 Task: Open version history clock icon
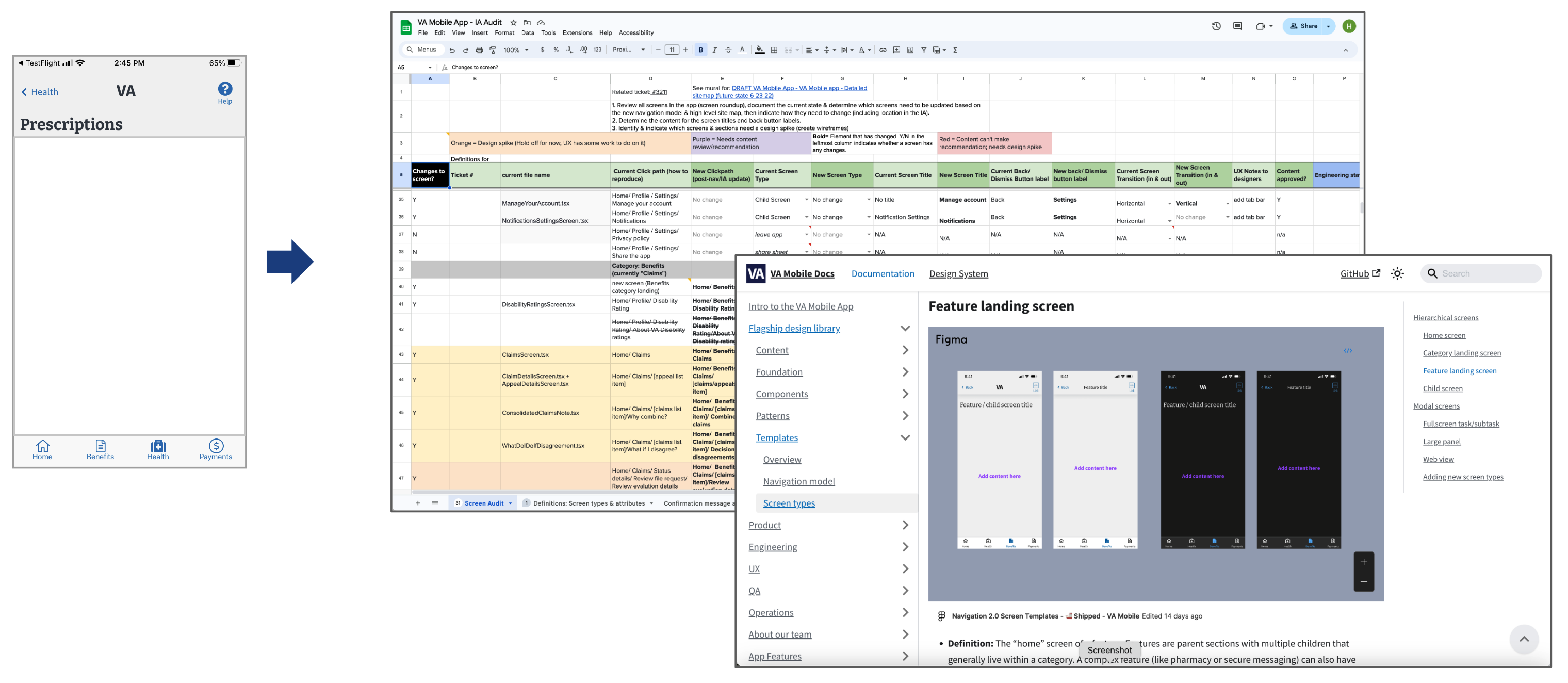click(1216, 26)
